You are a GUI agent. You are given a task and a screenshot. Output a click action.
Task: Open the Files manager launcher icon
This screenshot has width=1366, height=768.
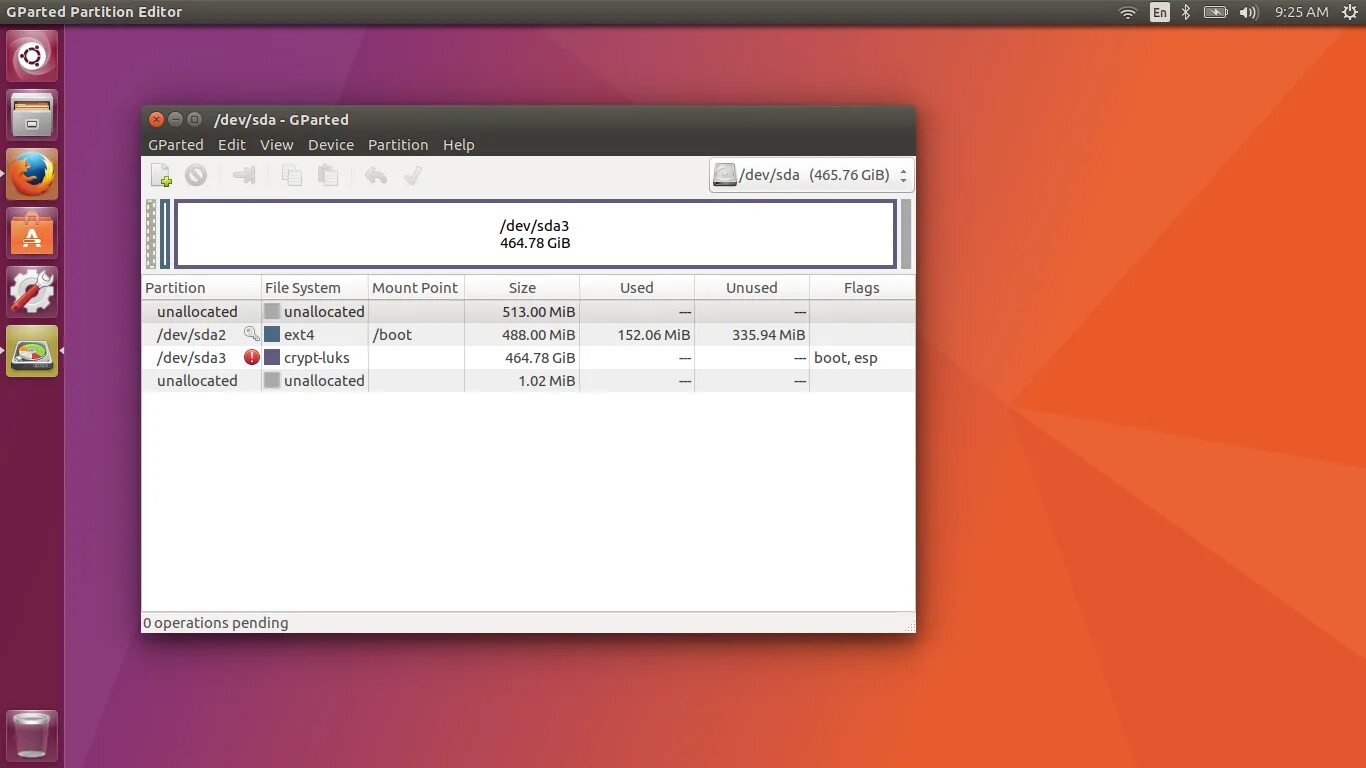pos(32,115)
